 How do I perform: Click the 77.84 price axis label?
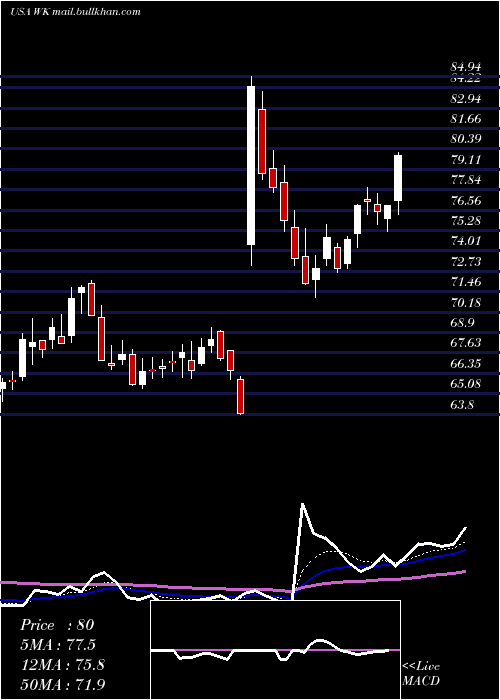466,180
